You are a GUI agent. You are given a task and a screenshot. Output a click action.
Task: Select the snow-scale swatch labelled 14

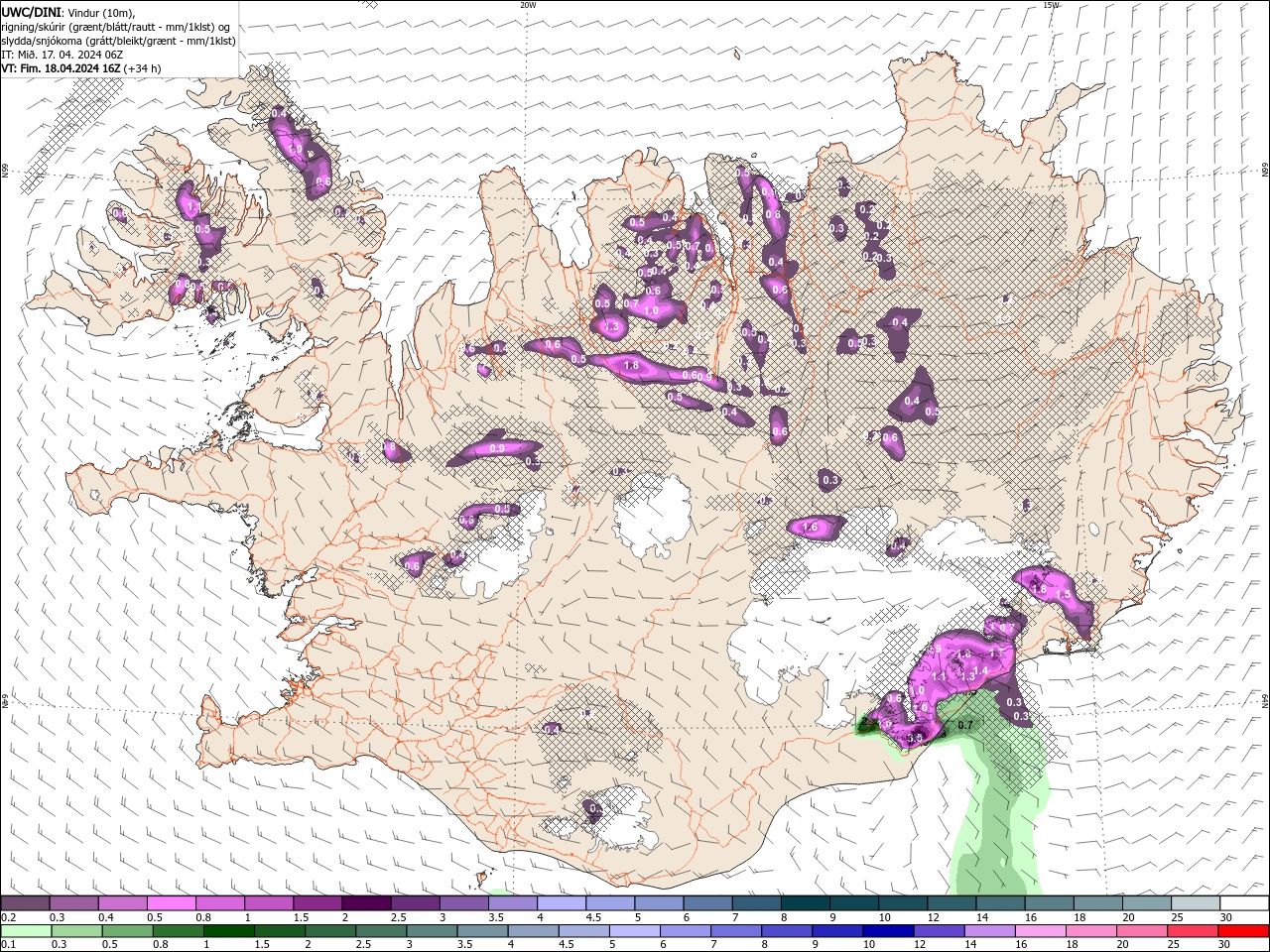(x=1000, y=903)
